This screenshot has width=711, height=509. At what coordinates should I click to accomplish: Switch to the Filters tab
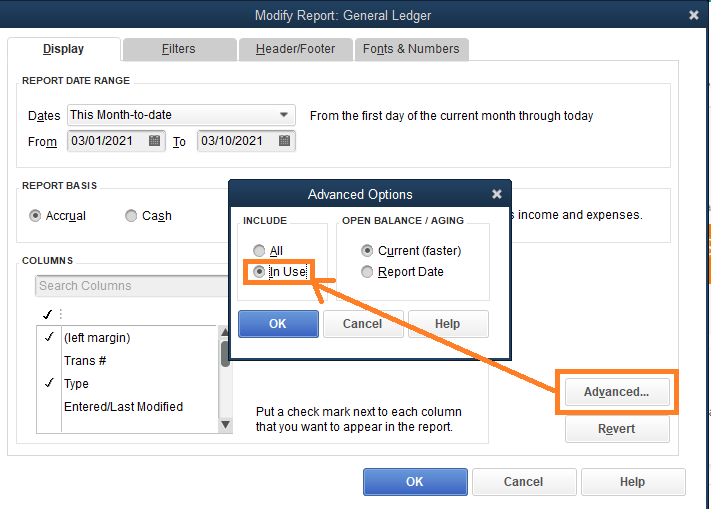(x=179, y=49)
